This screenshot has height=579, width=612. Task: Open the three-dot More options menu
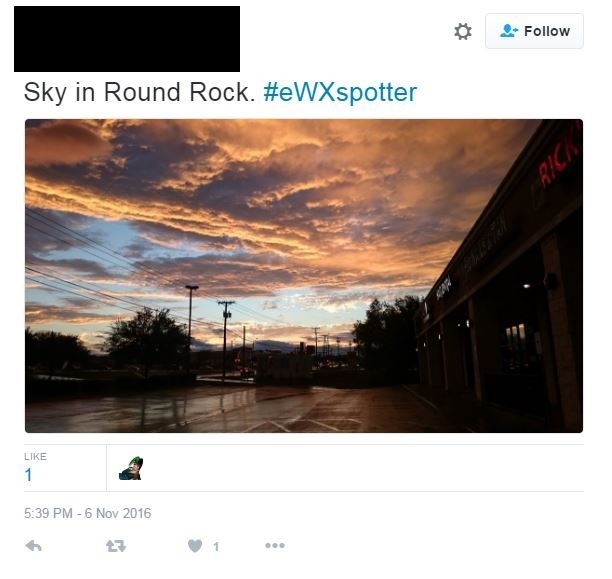(x=275, y=545)
